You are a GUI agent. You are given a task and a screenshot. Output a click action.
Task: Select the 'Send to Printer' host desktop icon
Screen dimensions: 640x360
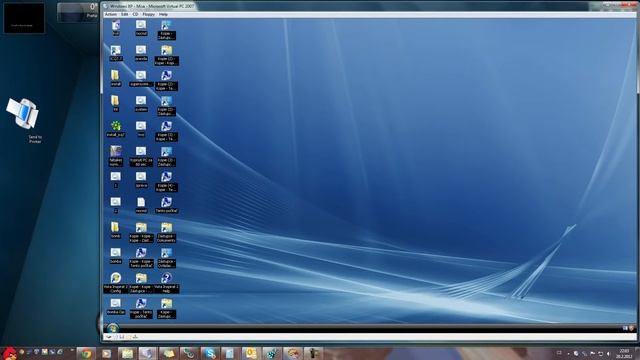click(24, 120)
